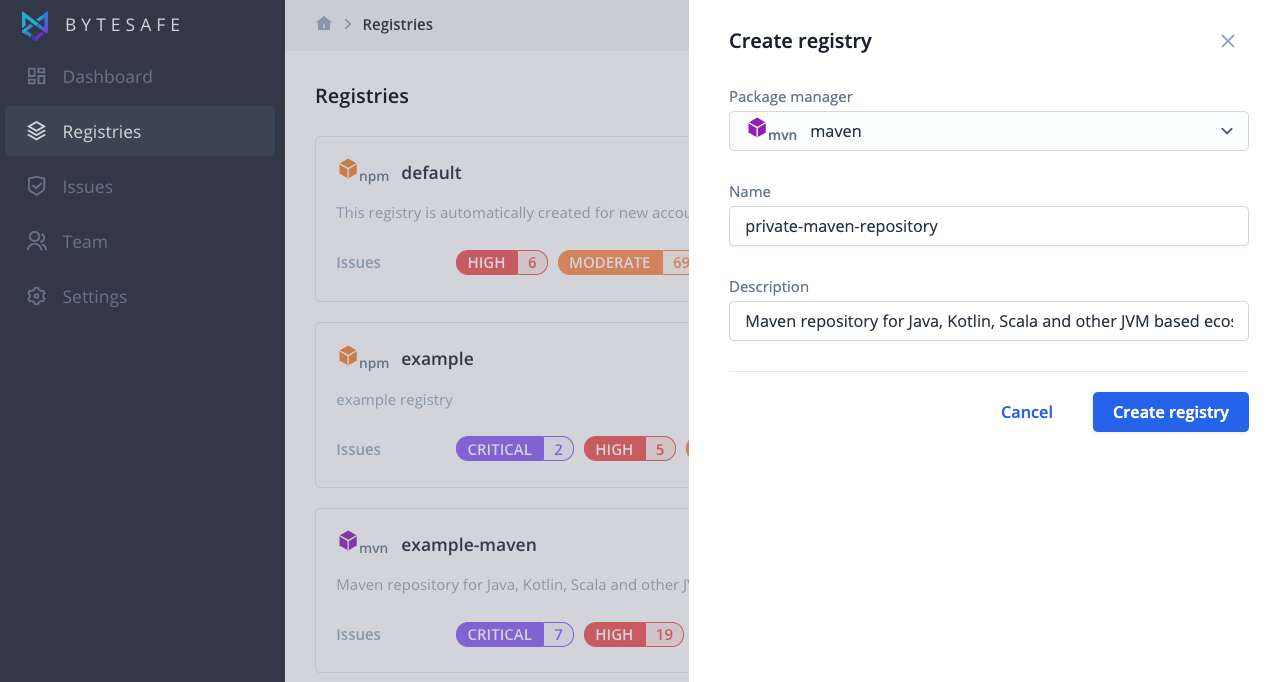Click the Settings gear icon

[x=37, y=296]
